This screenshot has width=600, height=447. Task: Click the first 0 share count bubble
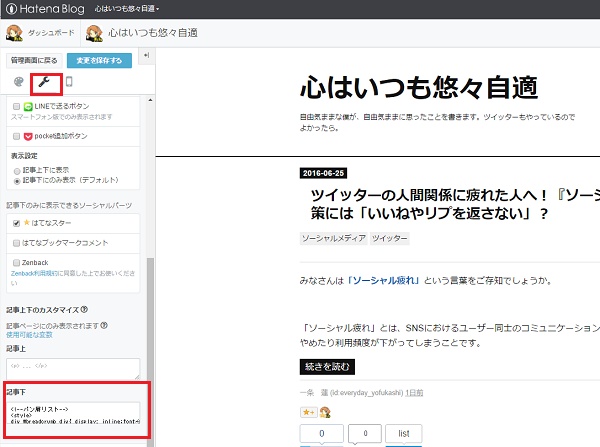(321, 434)
